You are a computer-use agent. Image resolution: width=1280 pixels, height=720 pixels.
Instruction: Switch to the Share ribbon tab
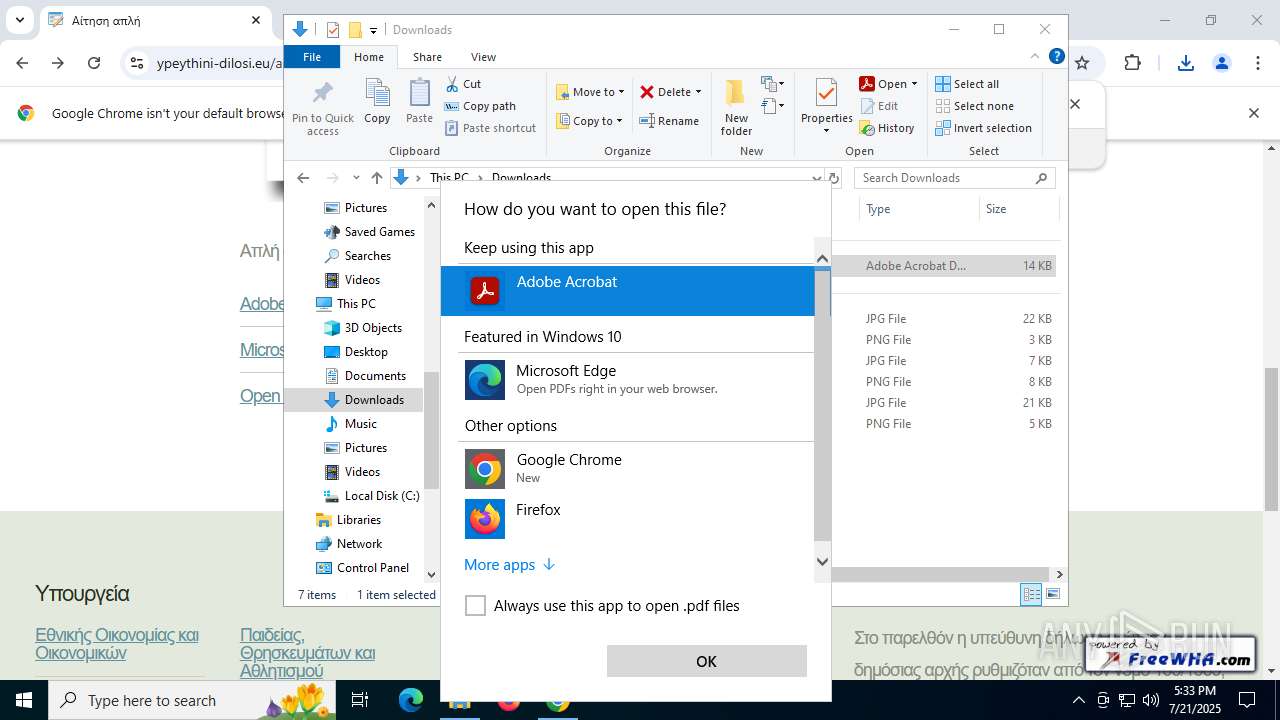[427, 57]
